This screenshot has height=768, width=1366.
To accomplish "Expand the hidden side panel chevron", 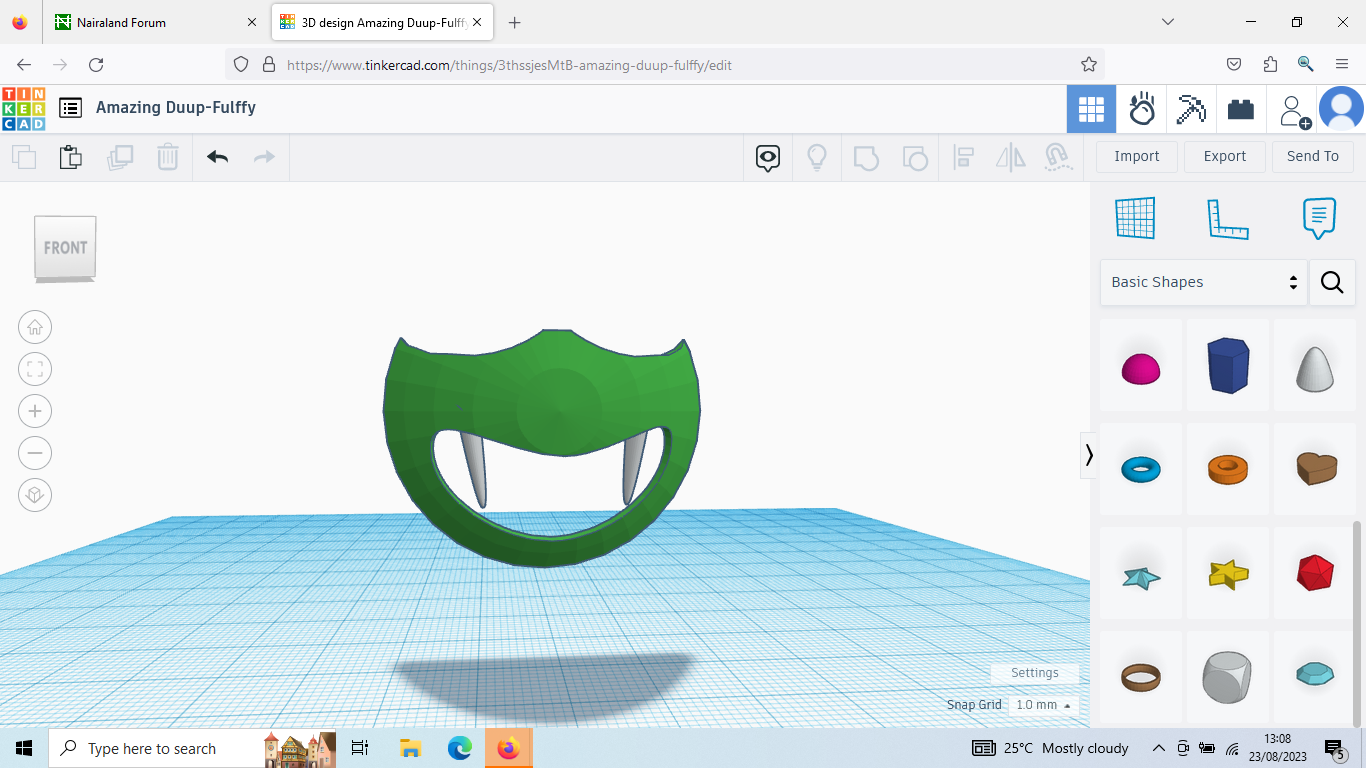I will tap(1089, 455).
